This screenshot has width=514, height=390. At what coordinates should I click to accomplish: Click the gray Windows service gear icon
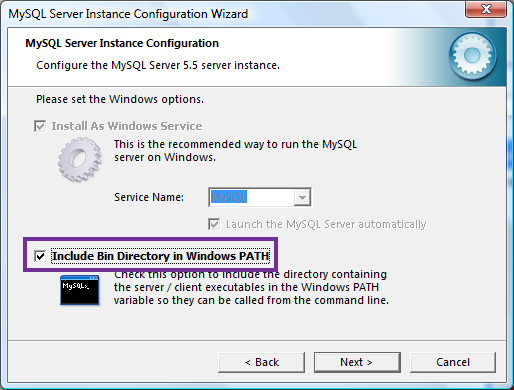(x=80, y=160)
